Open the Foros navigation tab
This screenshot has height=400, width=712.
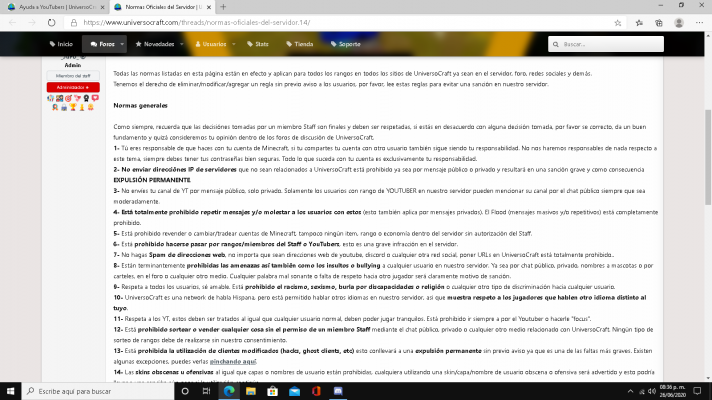pyautogui.click(x=103, y=44)
